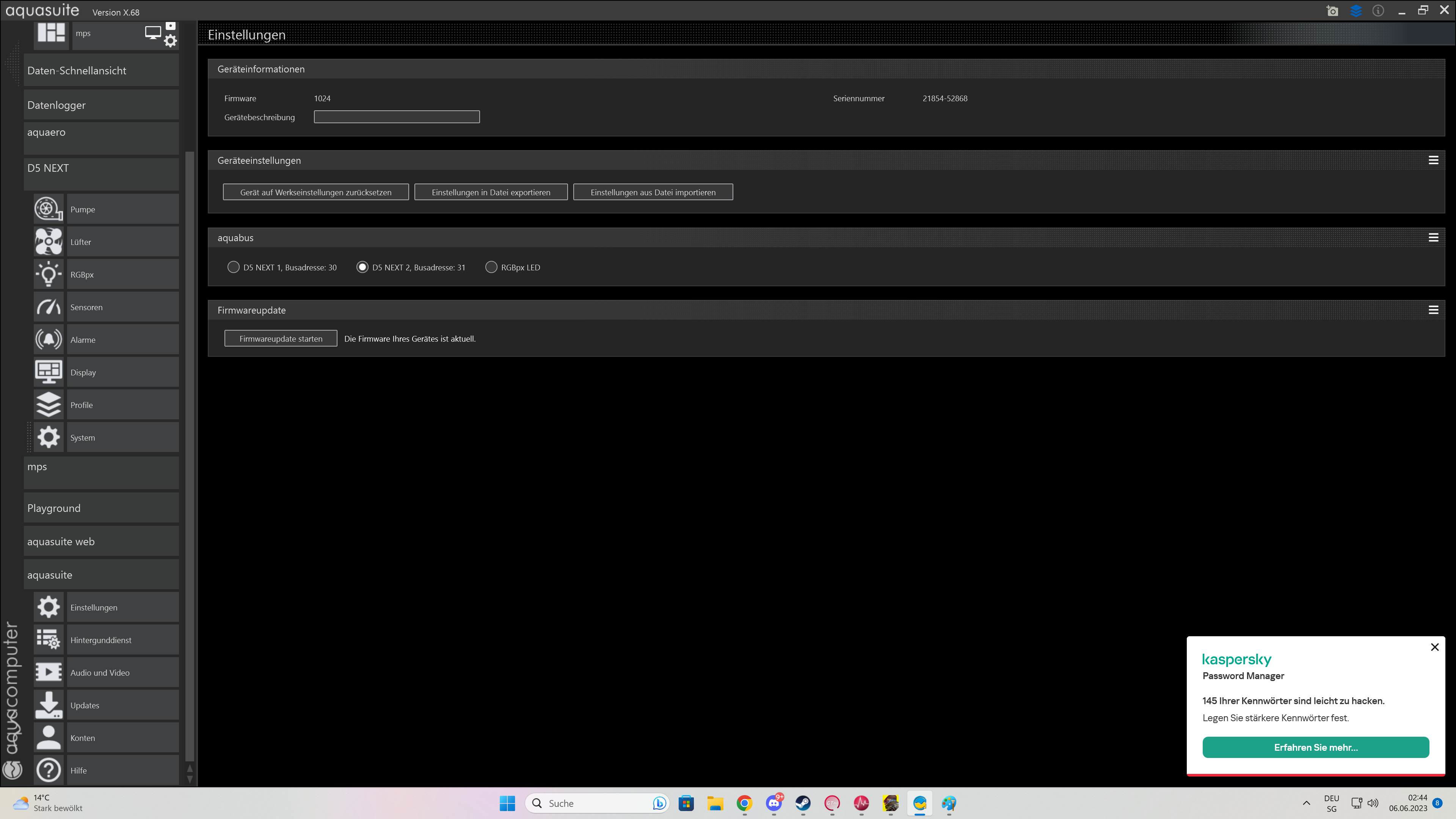This screenshot has height=819, width=1456.
Task: Open the Geräteeinstellungen section hamburger menu
Action: [x=1433, y=160]
